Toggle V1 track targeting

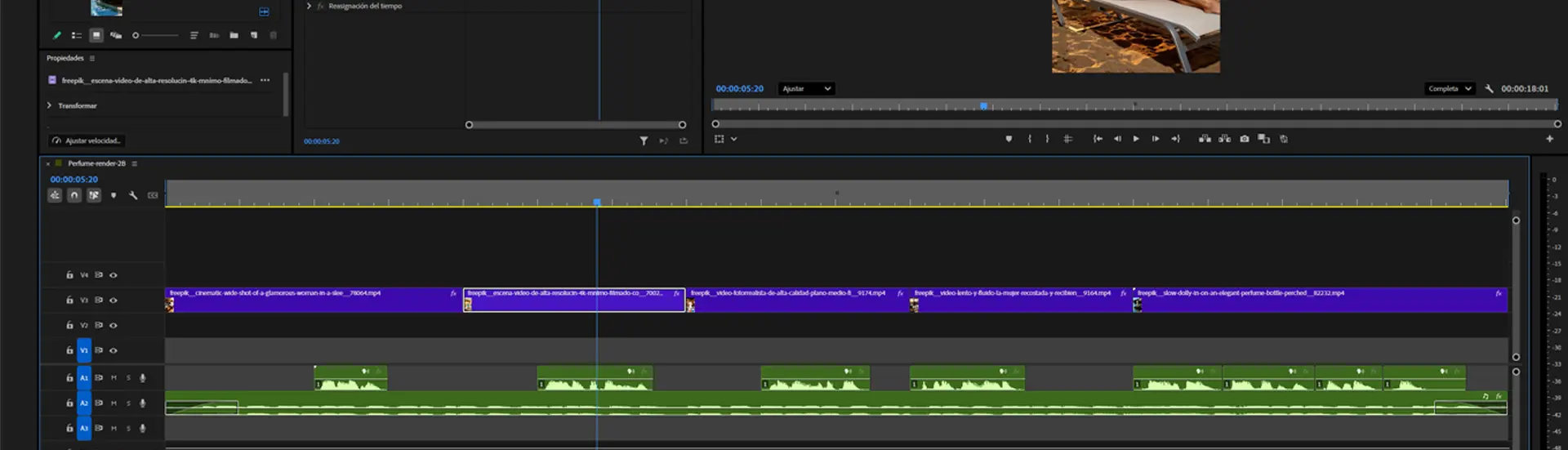pyautogui.click(x=84, y=350)
